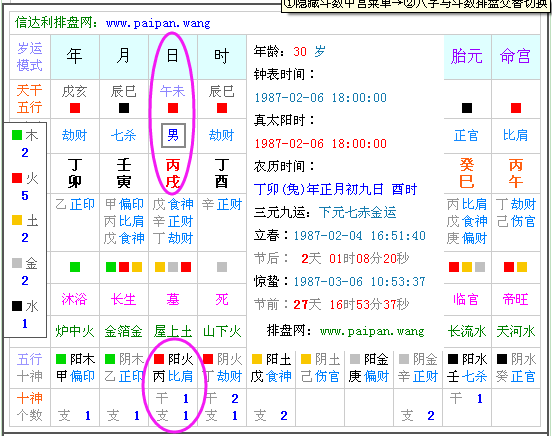The height and width of the screenshot is (436, 552).
Task: Click the 男 gender button
Action: click(x=173, y=135)
